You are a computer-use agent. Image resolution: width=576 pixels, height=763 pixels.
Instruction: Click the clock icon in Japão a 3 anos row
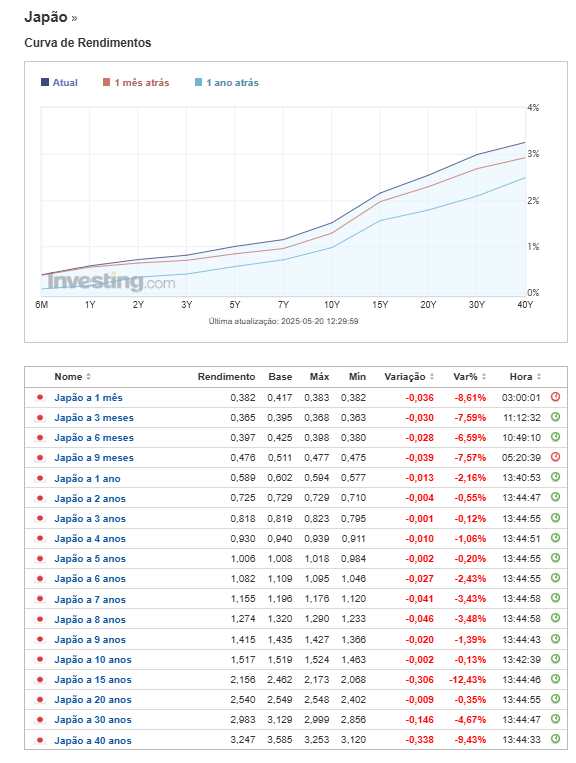coord(555,517)
